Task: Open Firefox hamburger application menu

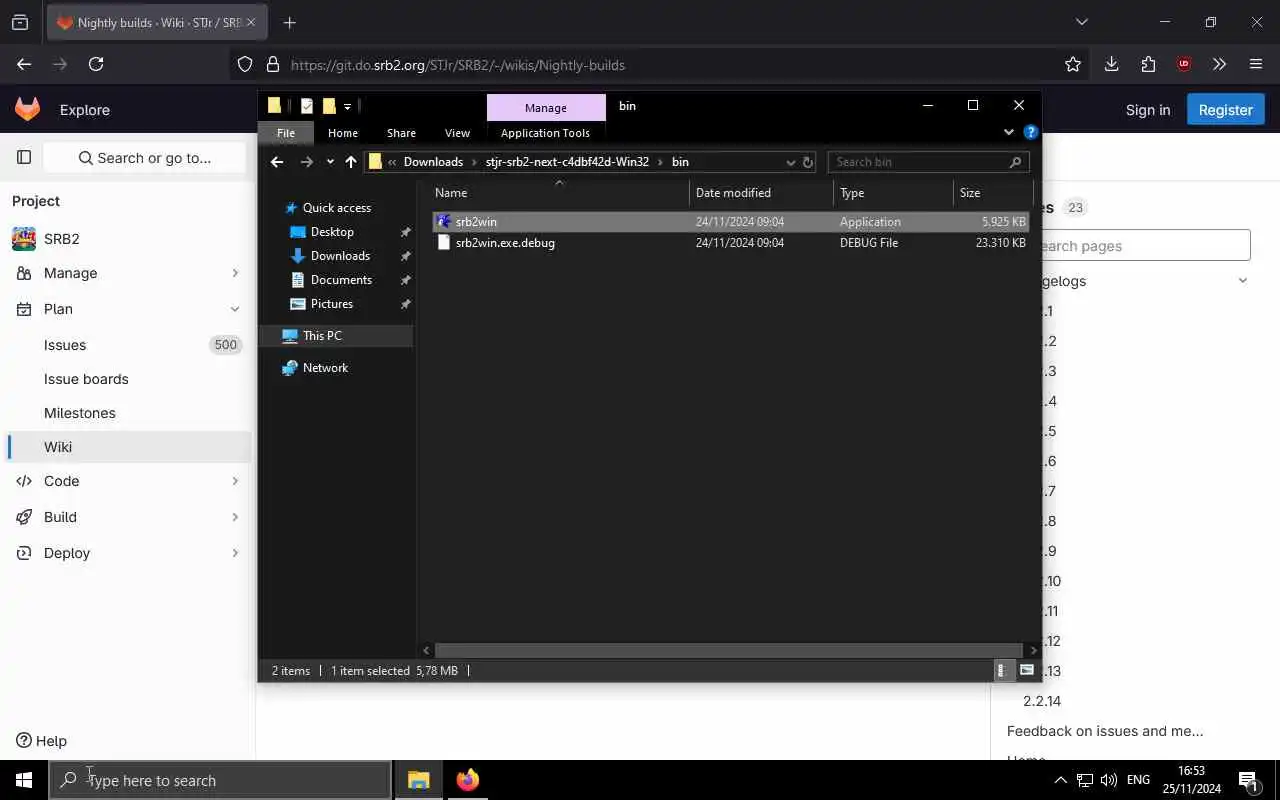Action: [x=1256, y=64]
